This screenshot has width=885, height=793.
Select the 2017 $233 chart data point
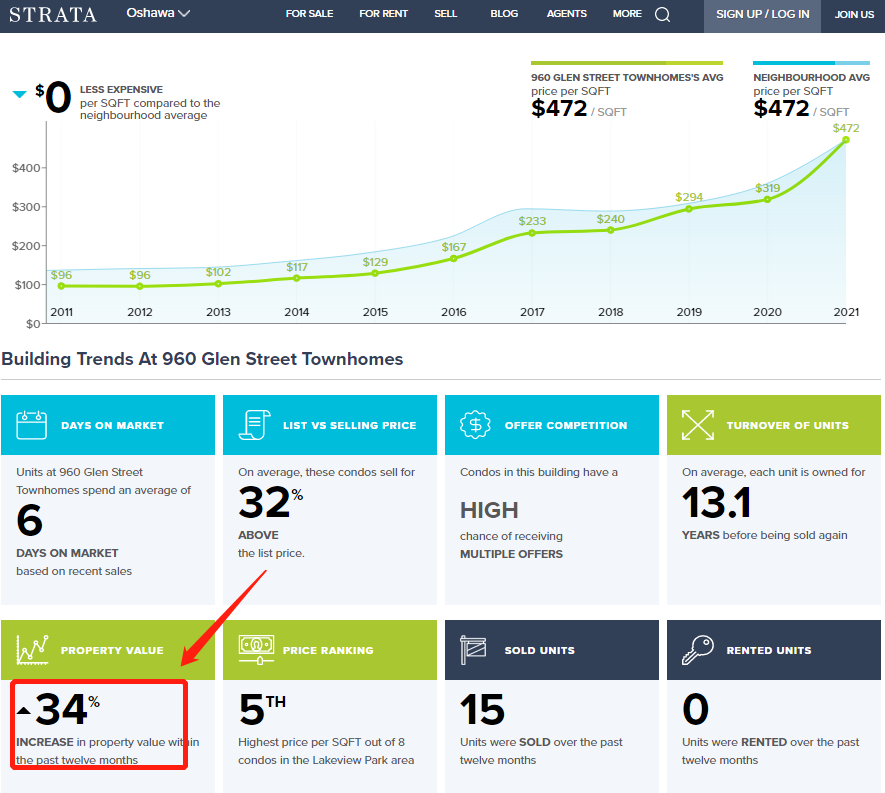click(x=532, y=233)
